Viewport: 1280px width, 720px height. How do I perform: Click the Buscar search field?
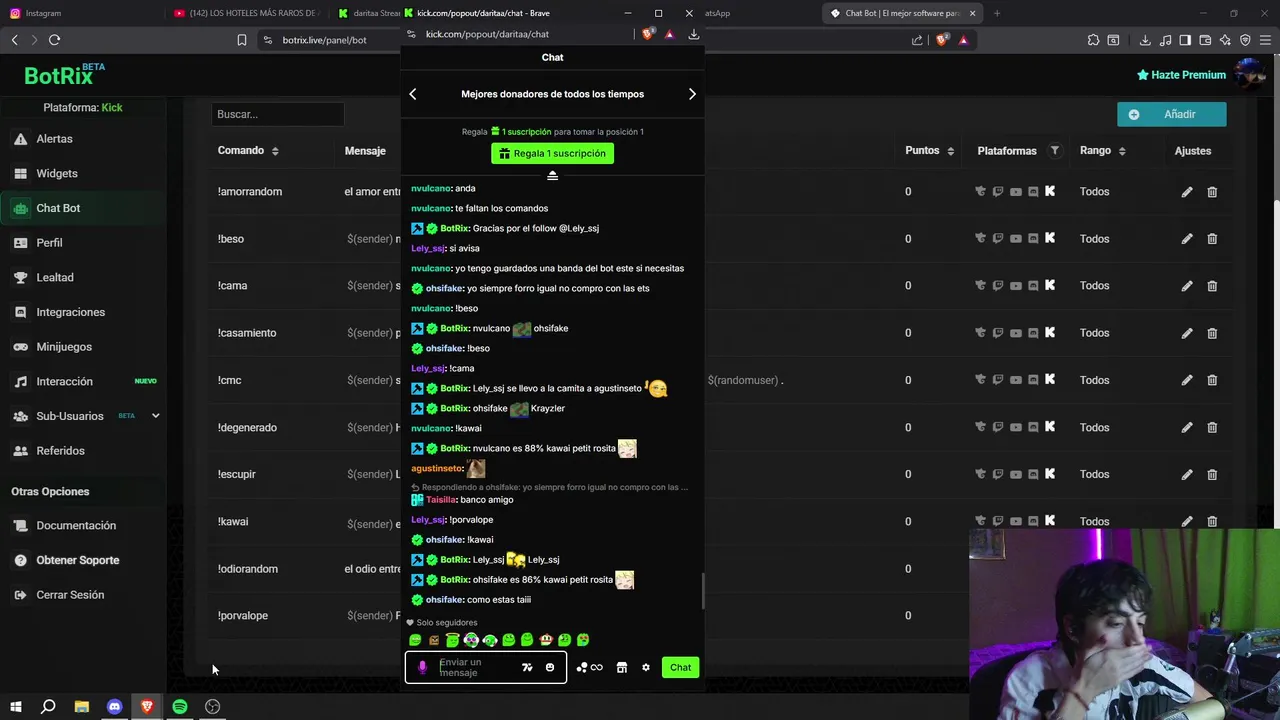coord(277,114)
